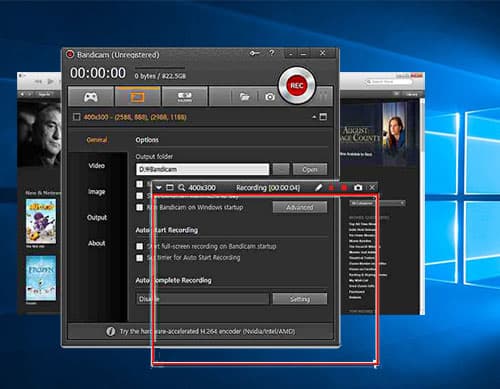The height and width of the screenshot is (389, 500).
Task: Click the Setting button for auto complete
Action: 300,299
